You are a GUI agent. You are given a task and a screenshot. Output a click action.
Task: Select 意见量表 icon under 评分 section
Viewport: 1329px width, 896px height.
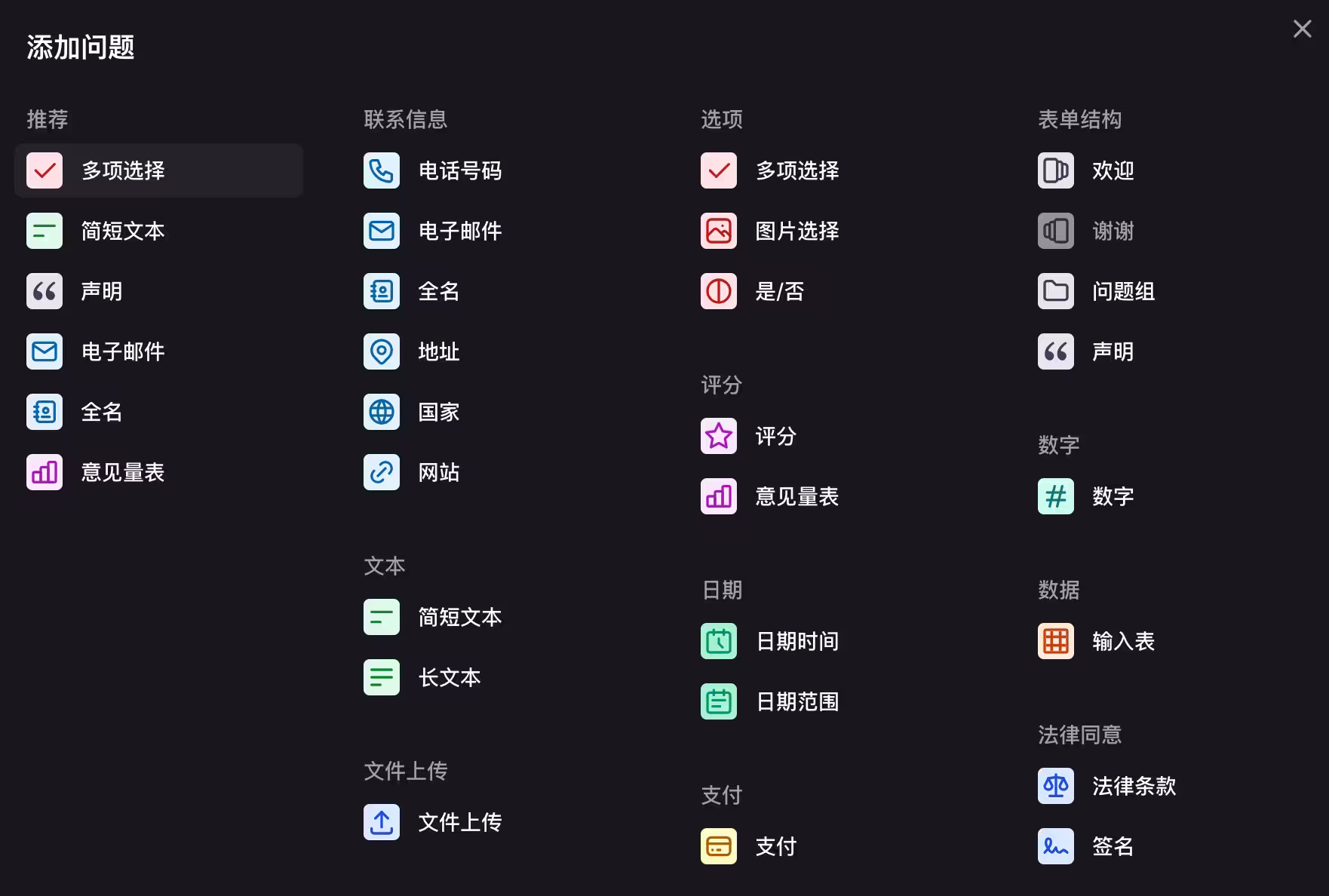719,496
